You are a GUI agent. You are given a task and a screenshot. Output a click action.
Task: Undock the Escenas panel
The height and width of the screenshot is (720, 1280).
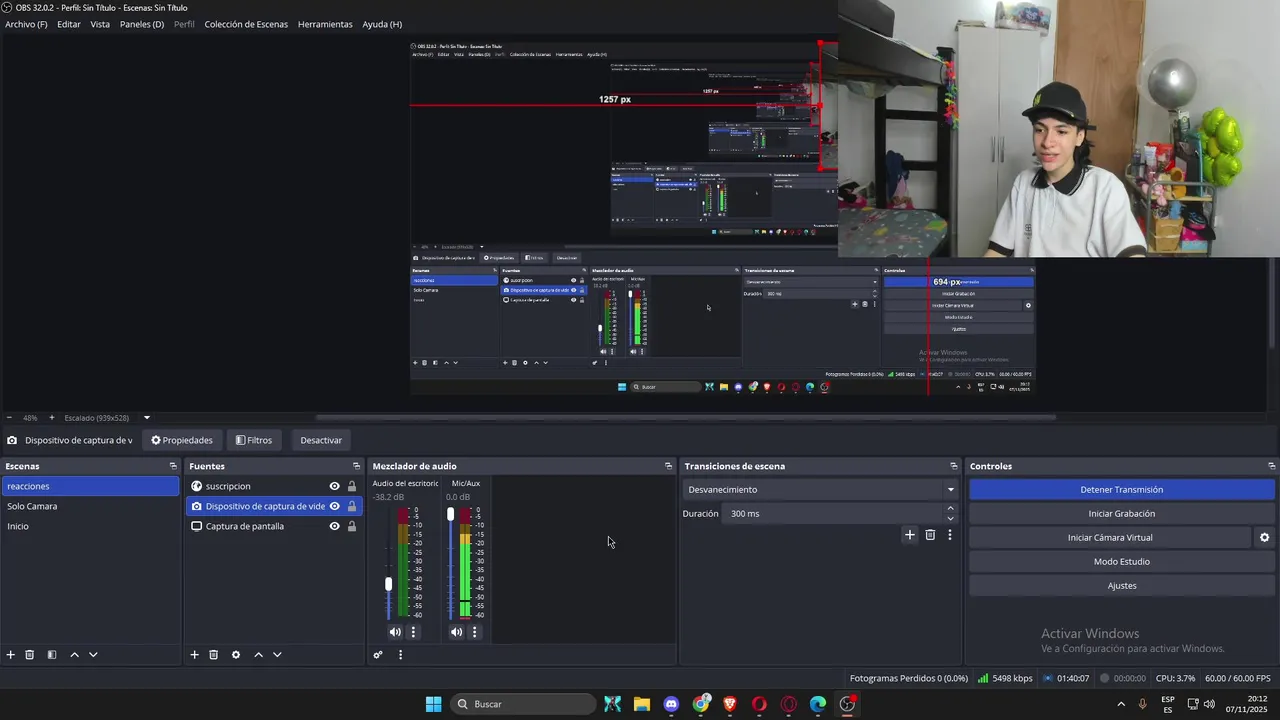coord(173,466)
